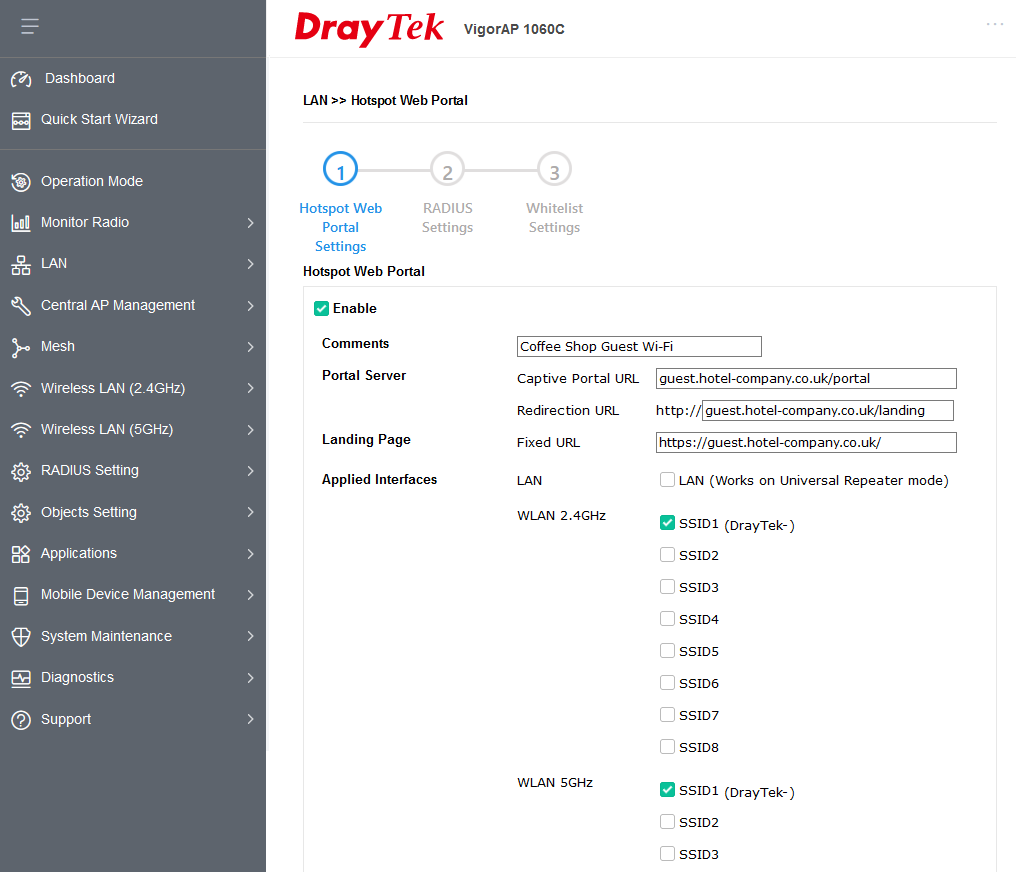Expand Support chevron
The image size is (1016, 872).
coord(250,719)
